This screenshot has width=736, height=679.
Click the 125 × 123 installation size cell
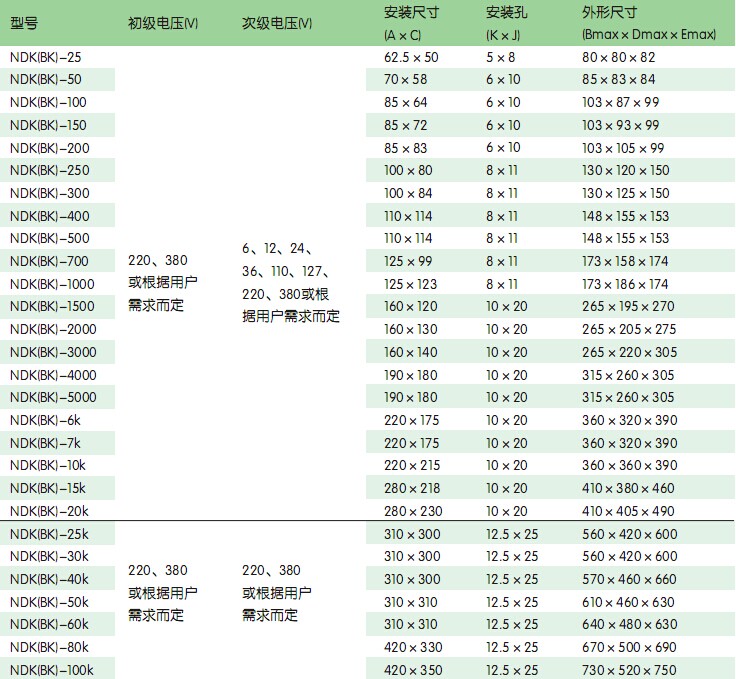coord(411,284)
